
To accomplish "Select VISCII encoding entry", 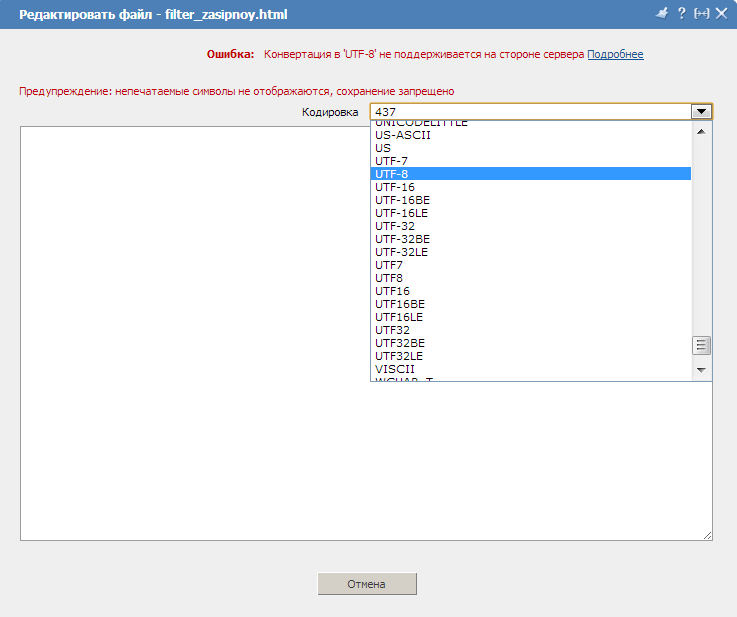I will [394, 369].
